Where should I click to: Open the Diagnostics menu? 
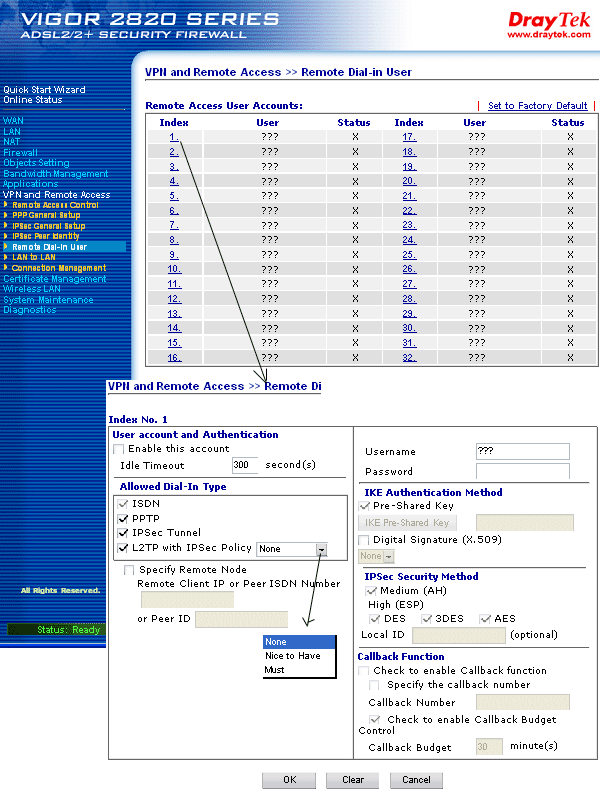pos(29,310)
